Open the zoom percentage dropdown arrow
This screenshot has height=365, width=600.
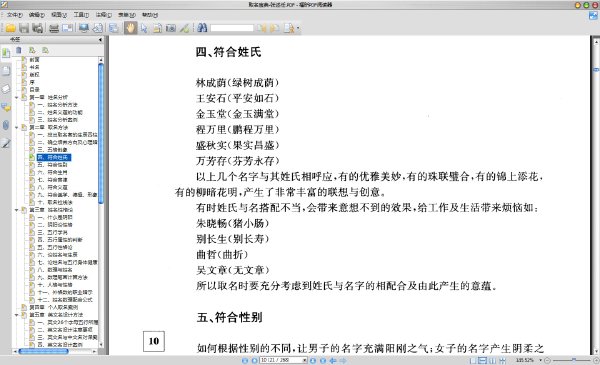pos(540,360)
